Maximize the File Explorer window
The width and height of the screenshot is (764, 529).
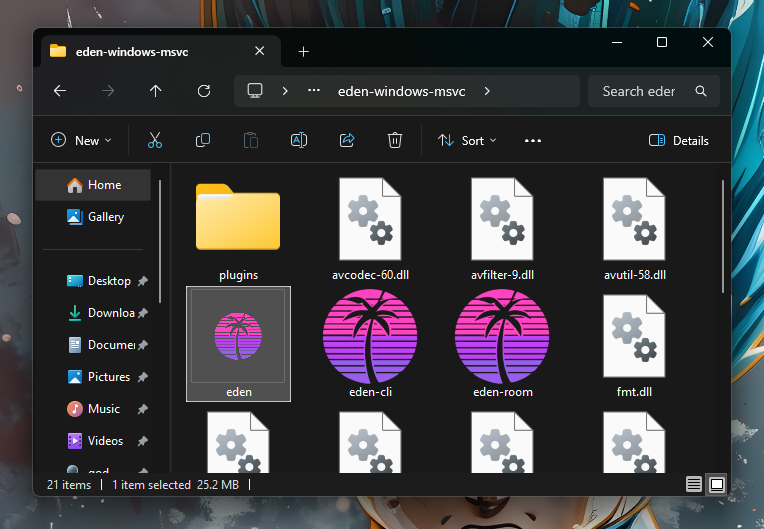(662, 42)
